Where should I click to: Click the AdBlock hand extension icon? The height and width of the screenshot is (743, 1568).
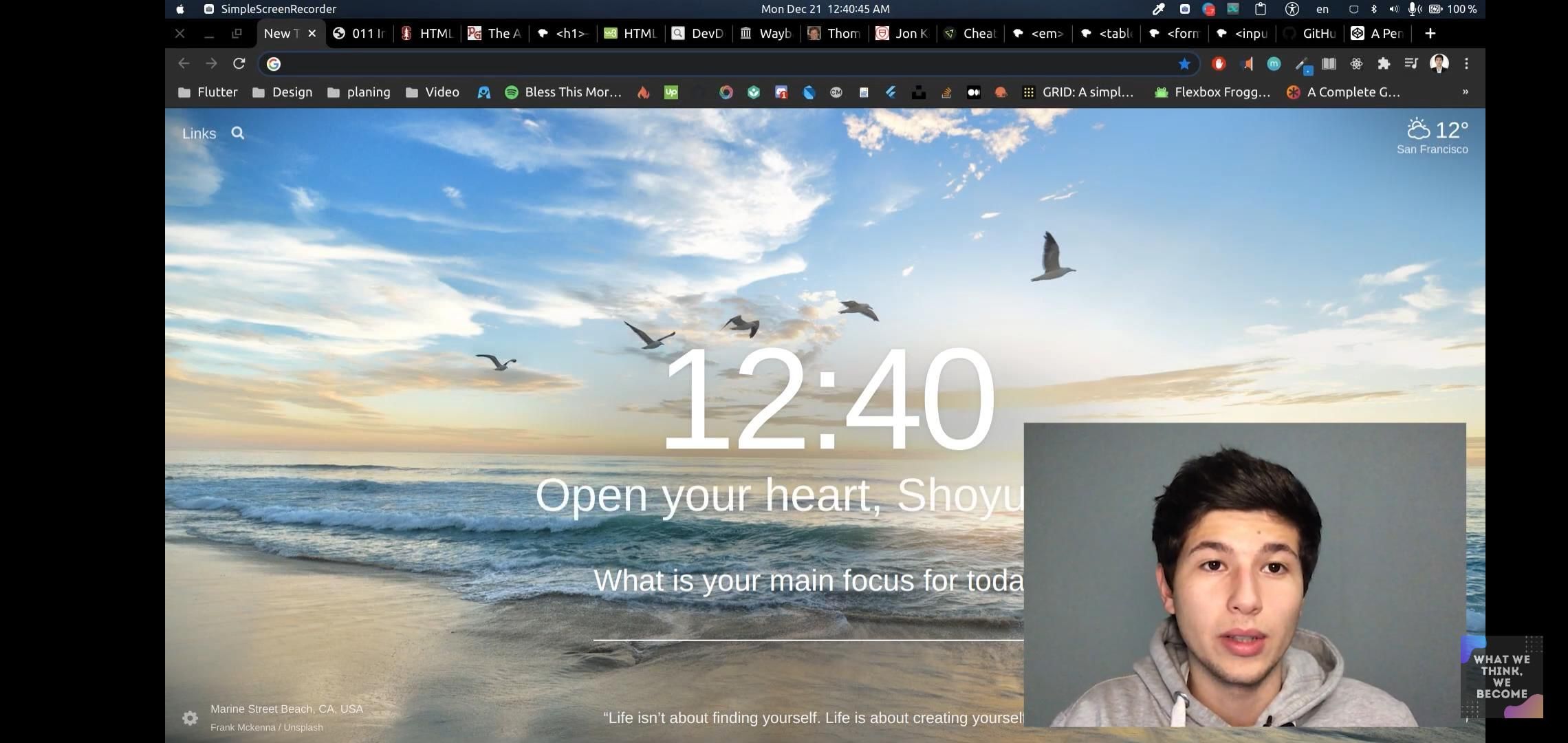pyautogui.click(x=1219, y=63)
